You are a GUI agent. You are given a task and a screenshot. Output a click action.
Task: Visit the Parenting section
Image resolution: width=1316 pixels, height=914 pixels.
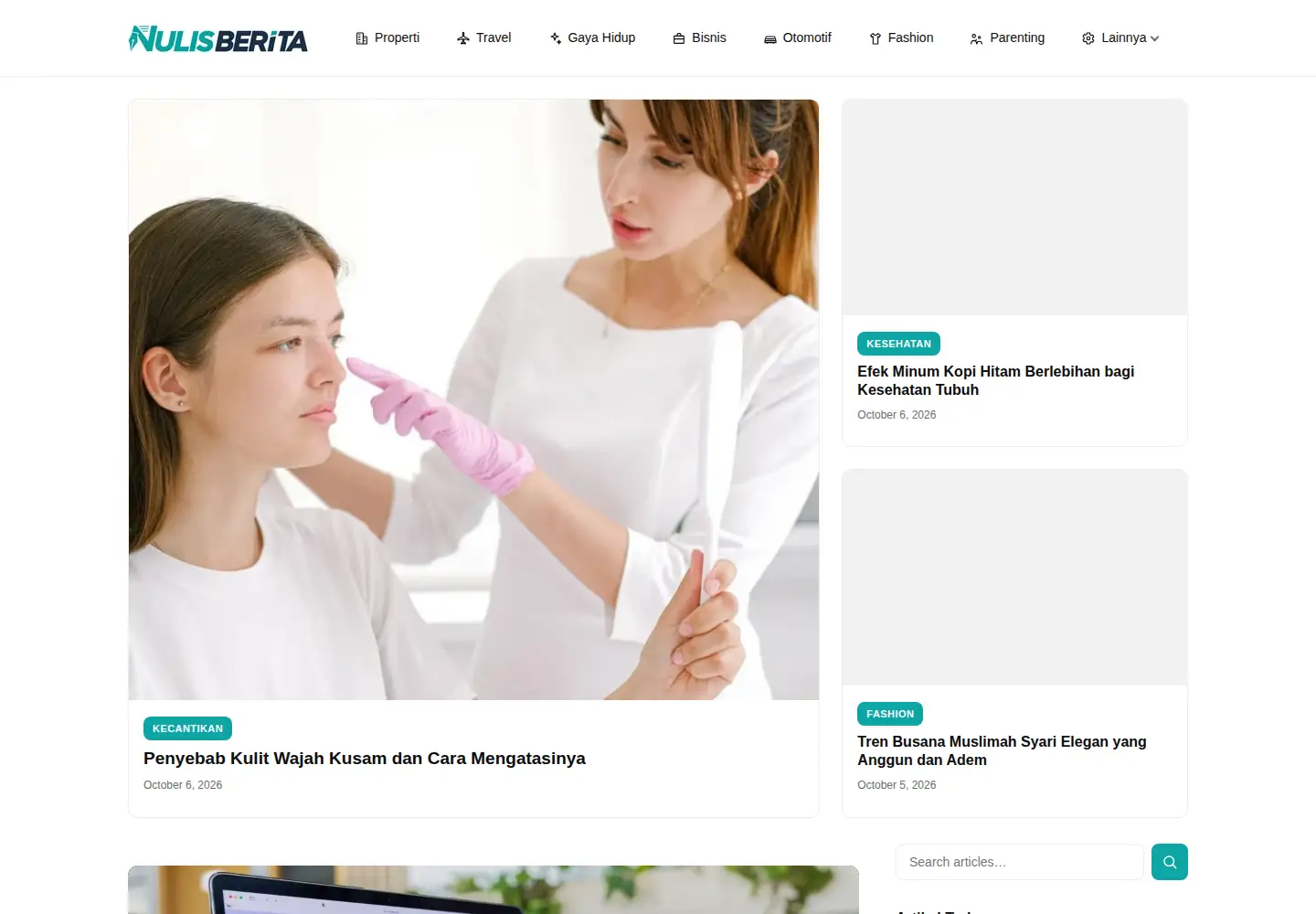pyautogui.click(x=1008, y=37)
